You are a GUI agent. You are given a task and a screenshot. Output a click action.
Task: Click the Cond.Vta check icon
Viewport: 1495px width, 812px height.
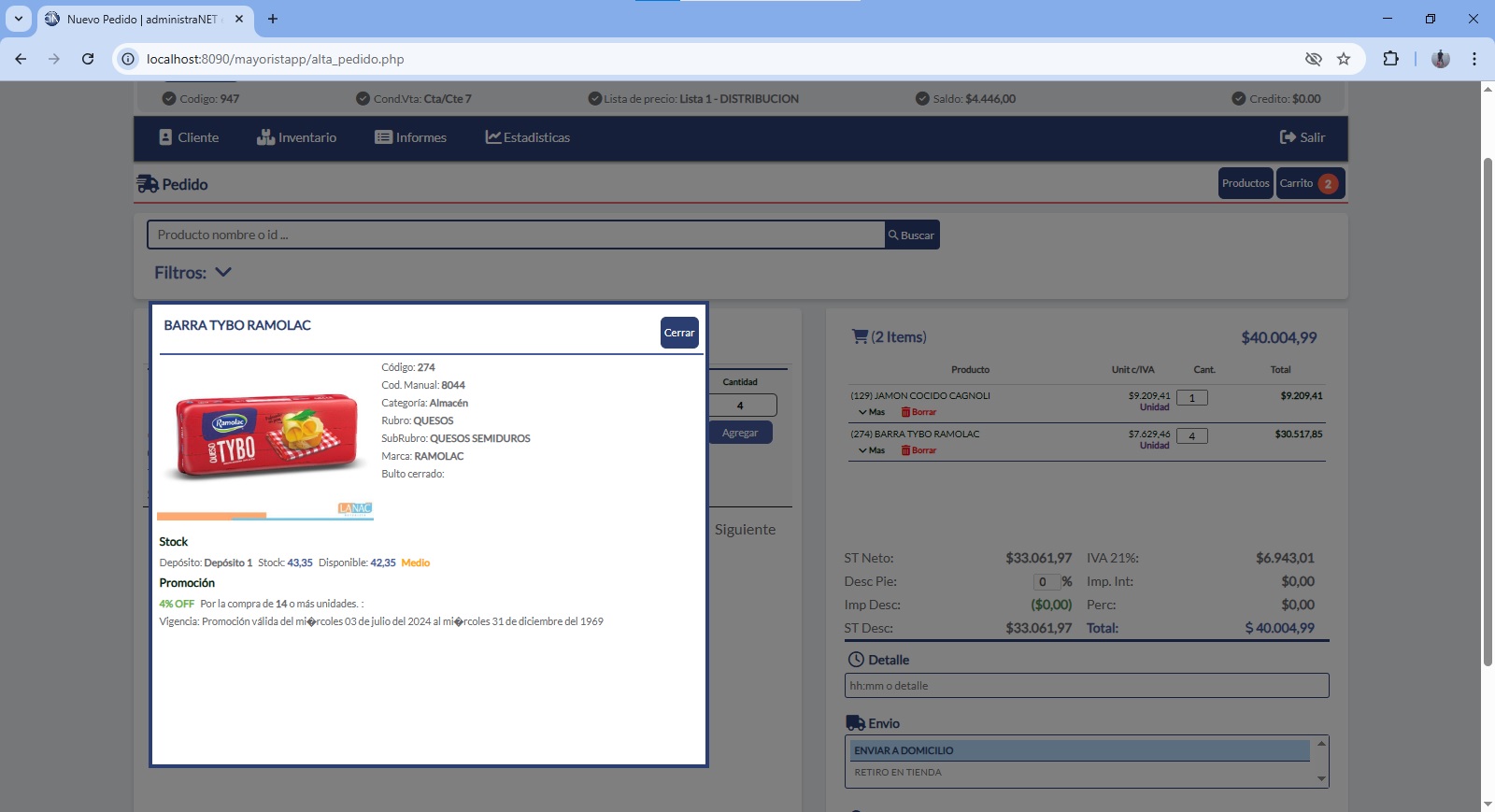[x=363, y=98]
